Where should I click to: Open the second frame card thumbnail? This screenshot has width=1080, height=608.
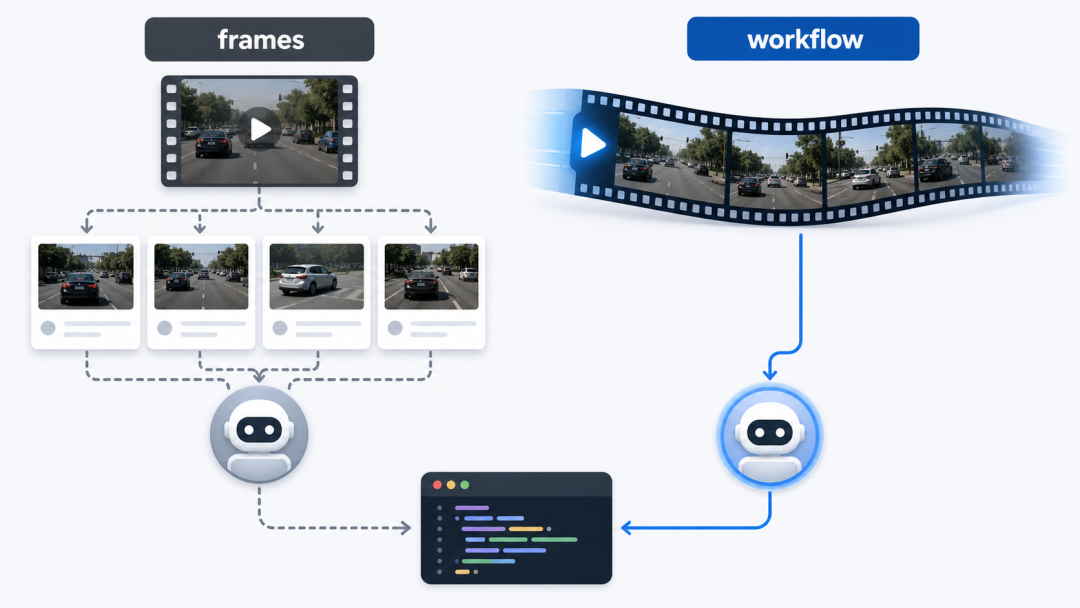point(201,276)
